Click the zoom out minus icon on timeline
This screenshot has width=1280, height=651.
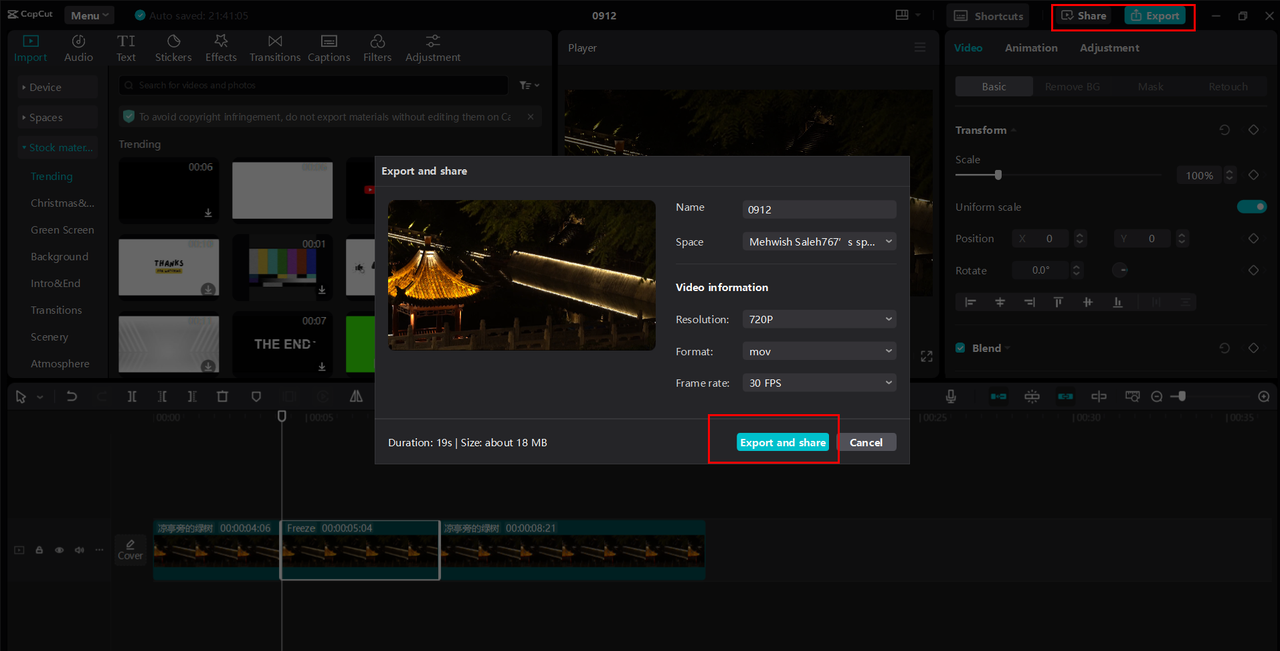[1157, 397]
